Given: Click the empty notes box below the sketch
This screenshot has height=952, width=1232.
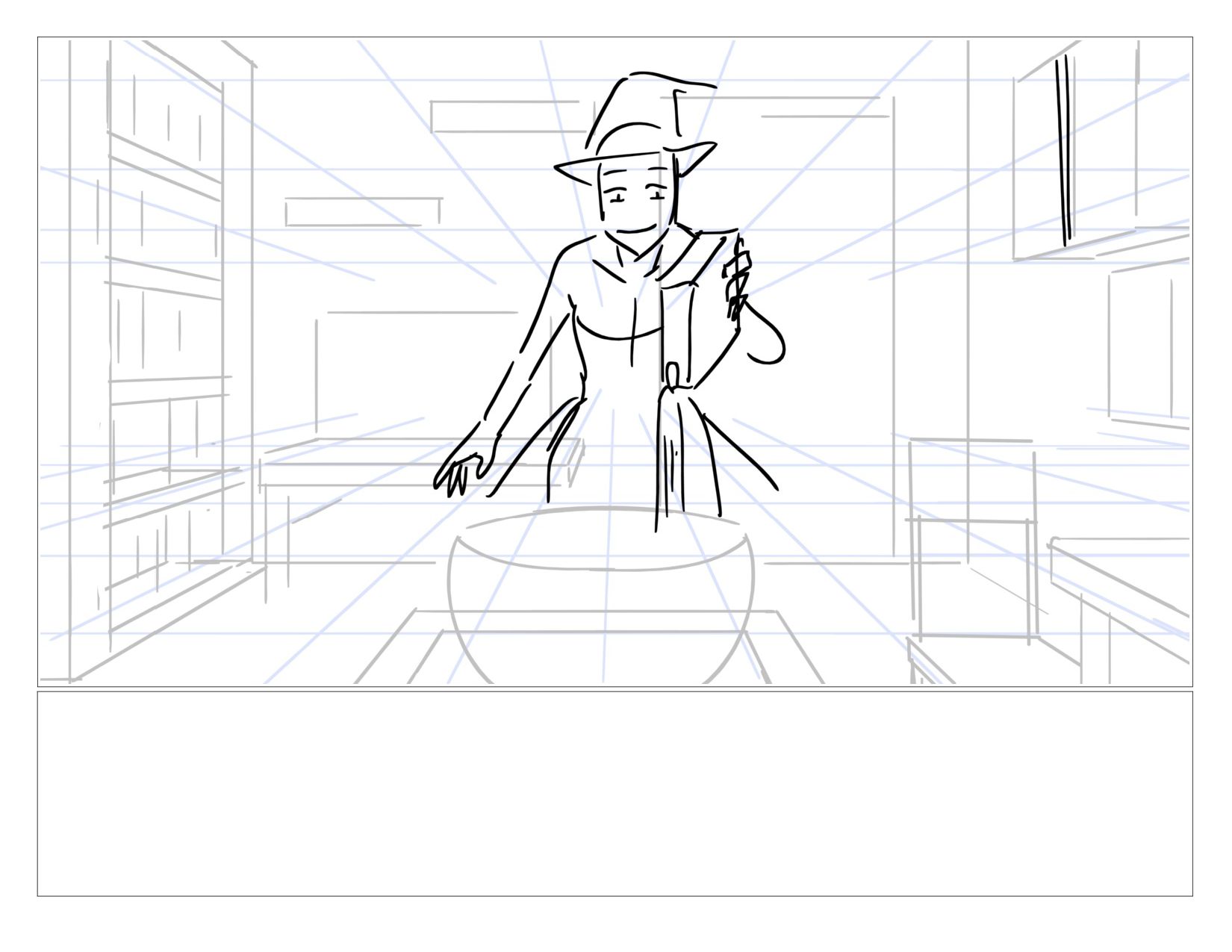Looking at the screenshot, I should [x=615, y=794].
